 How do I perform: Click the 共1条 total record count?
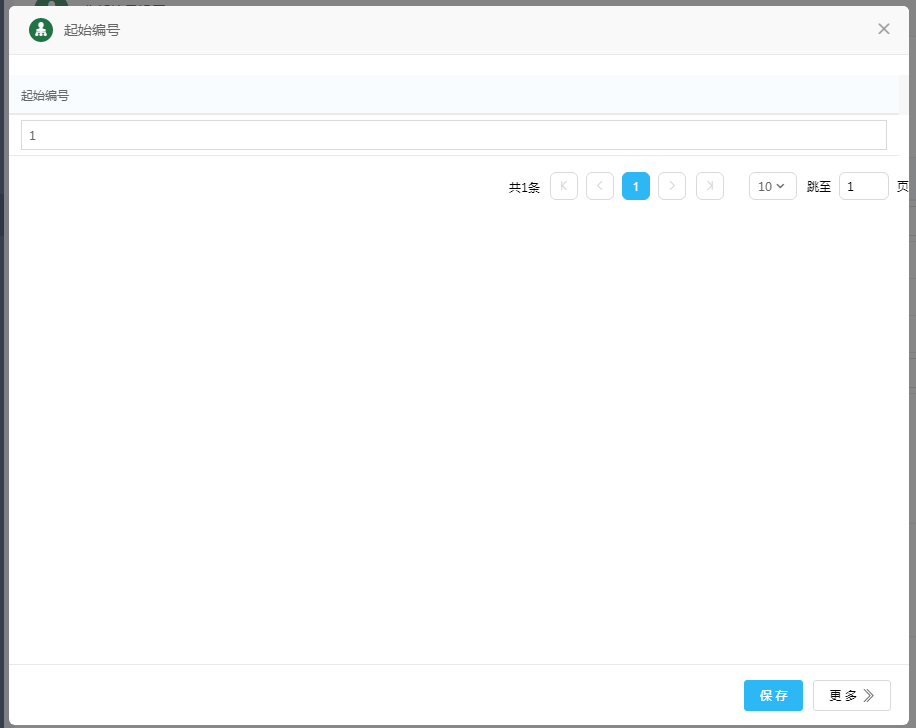(x=524, y=187)
